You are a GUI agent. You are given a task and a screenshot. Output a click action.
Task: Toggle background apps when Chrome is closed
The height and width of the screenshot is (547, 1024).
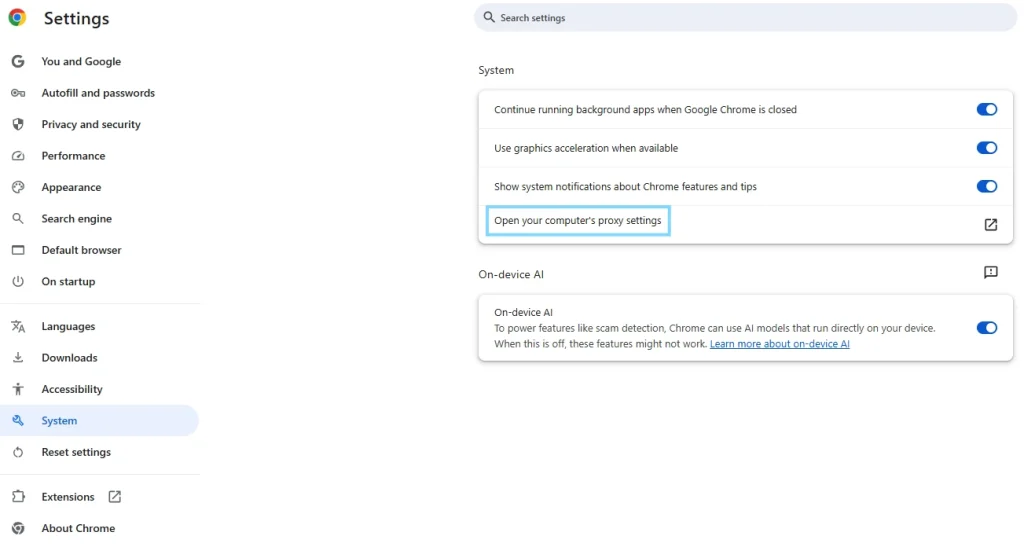tap(987, 110)
